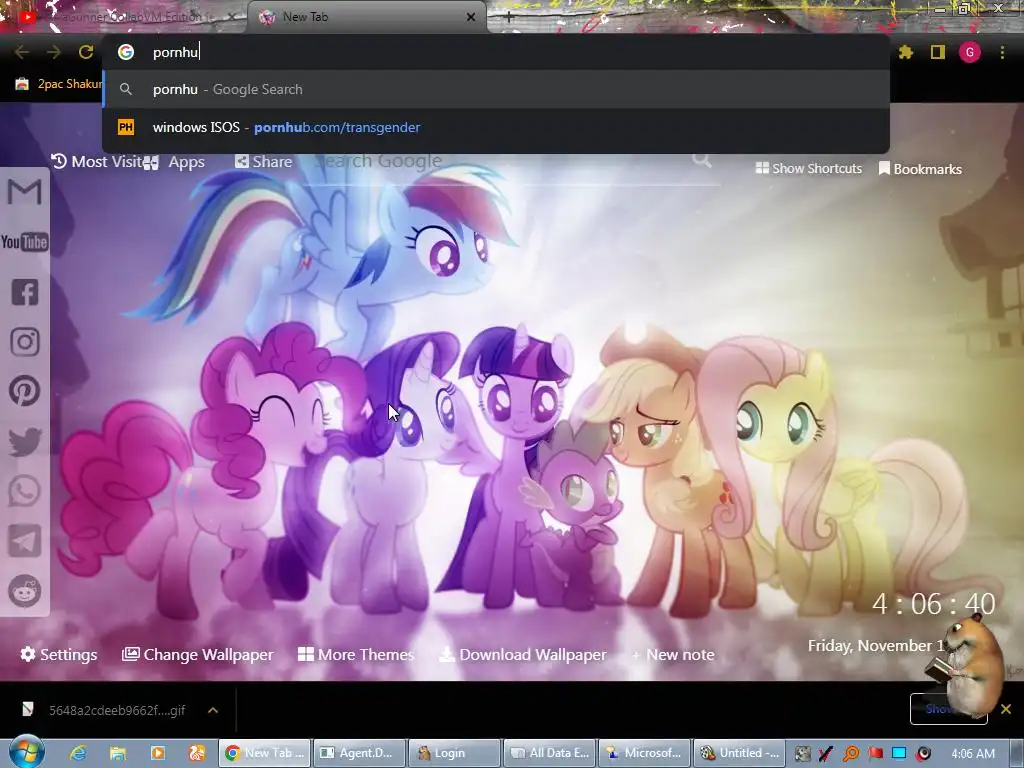Expand the download item options chevron

point(213,710)
